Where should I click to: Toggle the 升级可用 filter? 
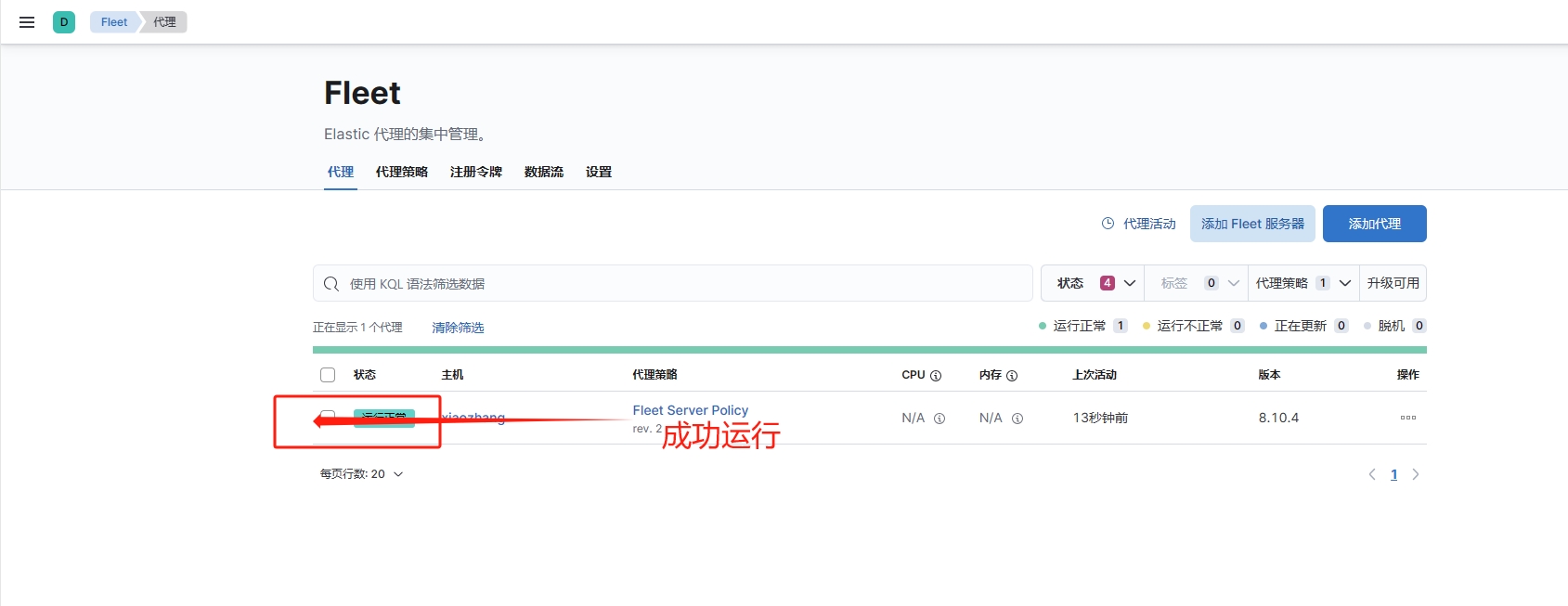(x=1393, y=283)
